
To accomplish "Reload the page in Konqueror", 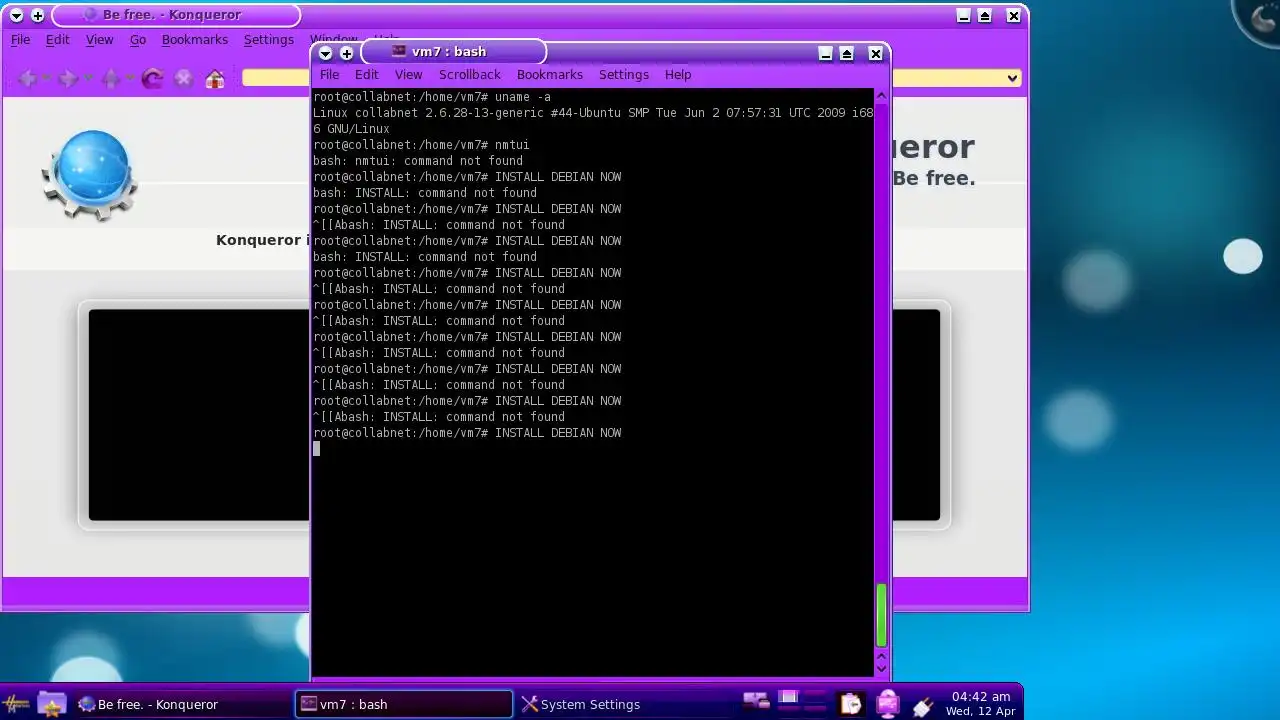I will [x=152, y=78].
